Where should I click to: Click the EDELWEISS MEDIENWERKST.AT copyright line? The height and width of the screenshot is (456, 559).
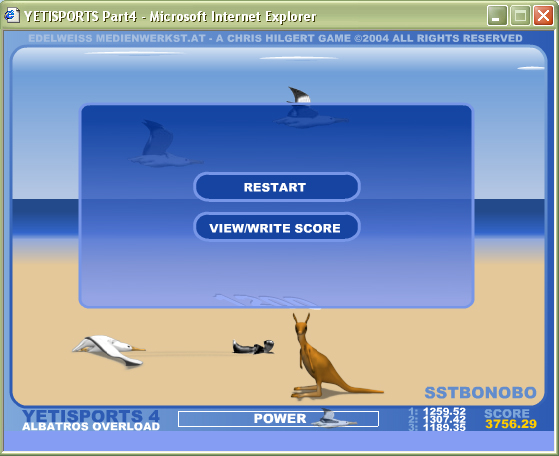[275, 38]
